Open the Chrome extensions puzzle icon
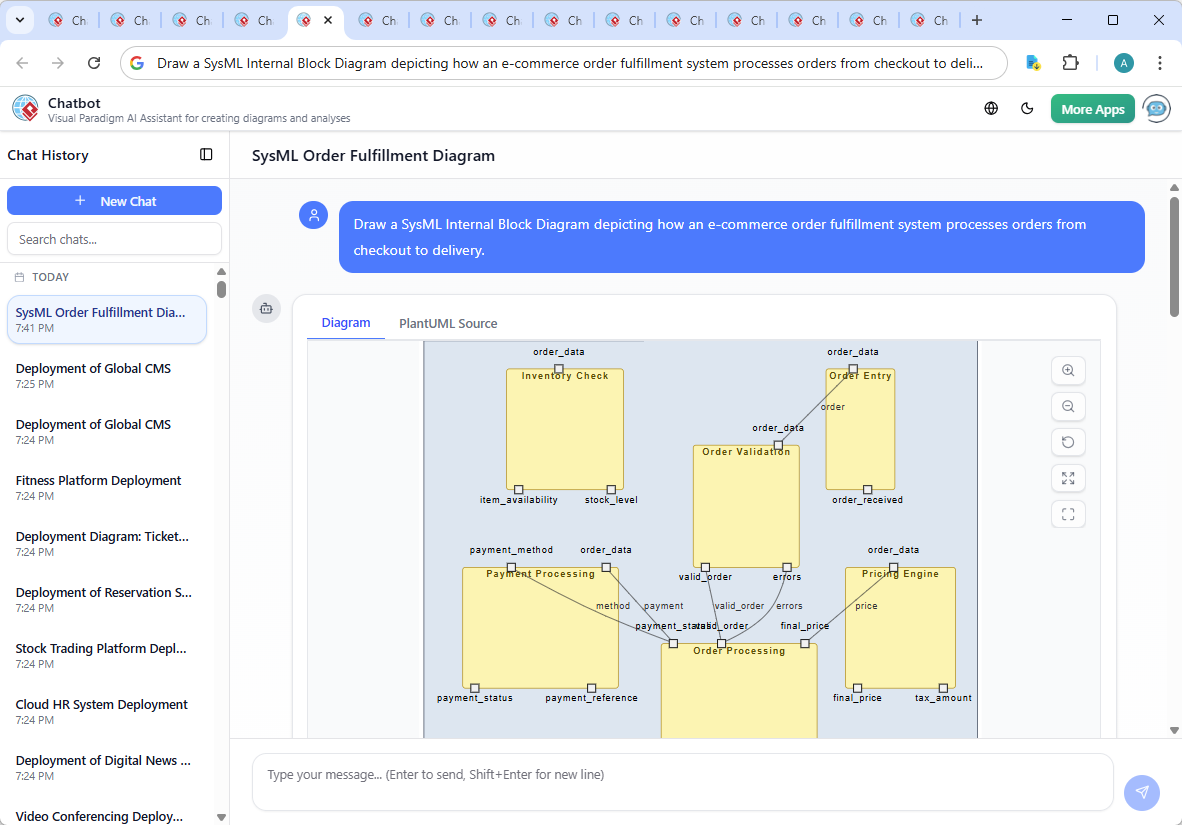 click(x=1070, y=62)
